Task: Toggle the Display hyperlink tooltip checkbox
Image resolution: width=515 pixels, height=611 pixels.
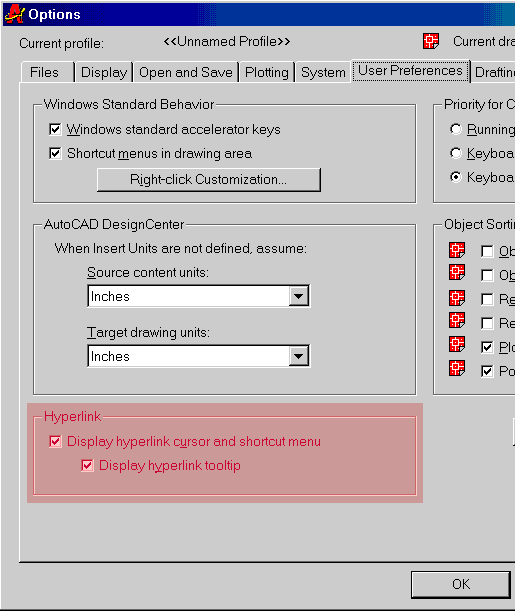Action: (87, 465)
